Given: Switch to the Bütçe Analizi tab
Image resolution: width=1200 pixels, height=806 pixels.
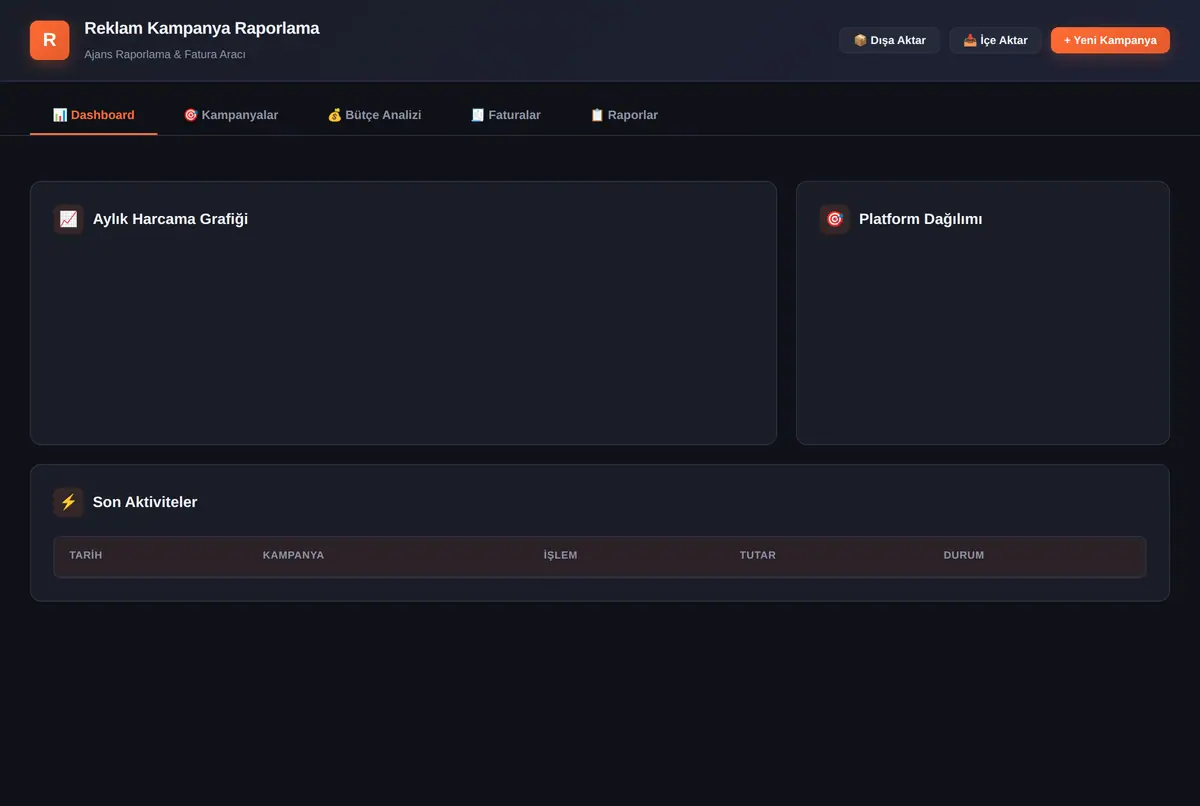Looking at the screenshot, I should 375,115.
